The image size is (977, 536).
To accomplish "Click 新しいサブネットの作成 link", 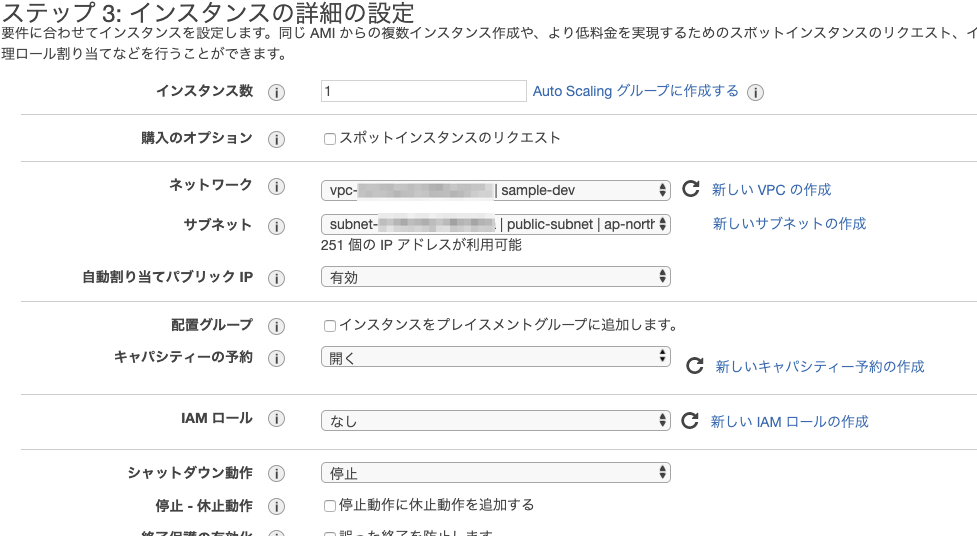I will [x=789, y=224].
